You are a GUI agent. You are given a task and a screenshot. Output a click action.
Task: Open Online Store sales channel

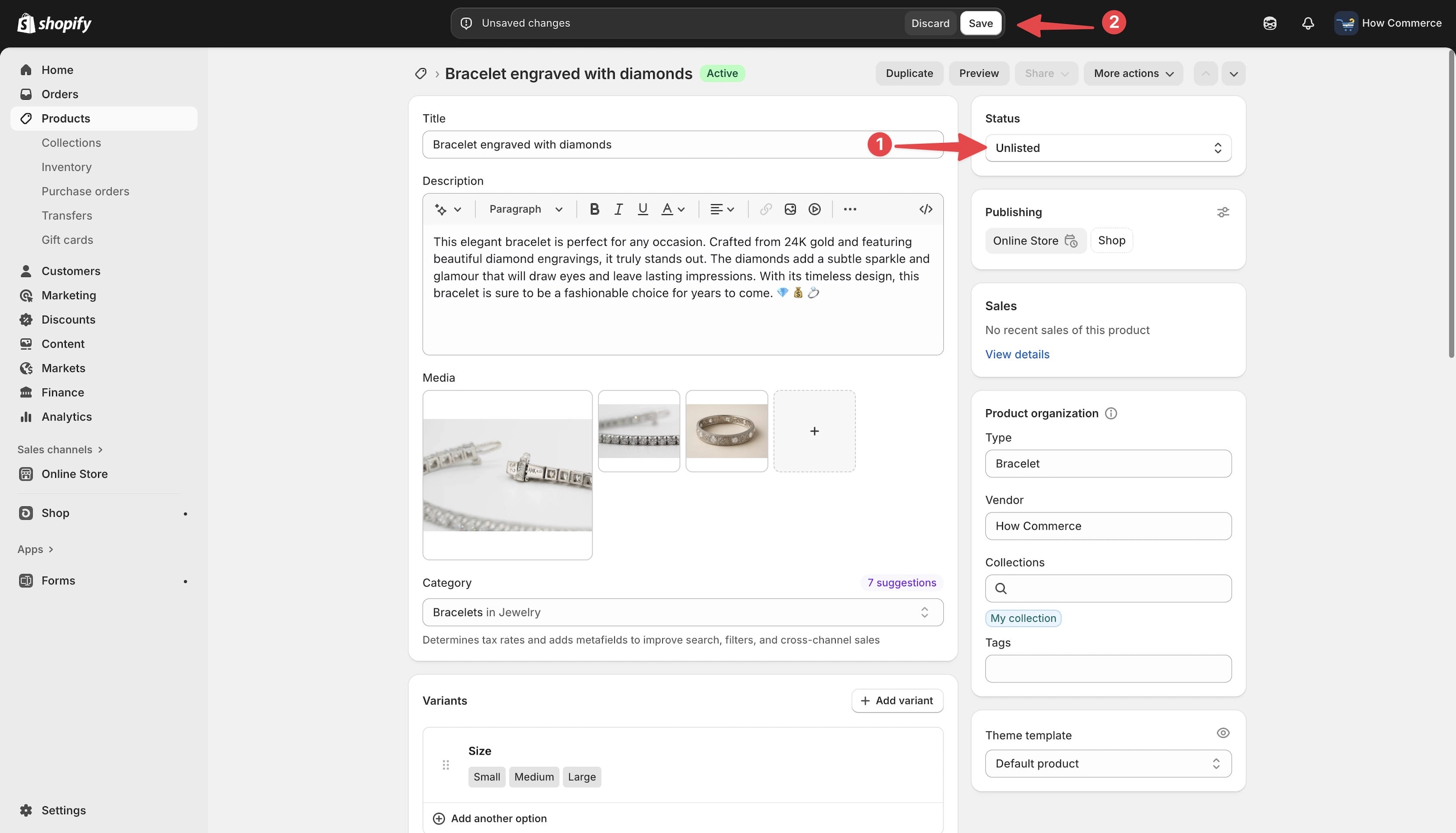(104, 474)
